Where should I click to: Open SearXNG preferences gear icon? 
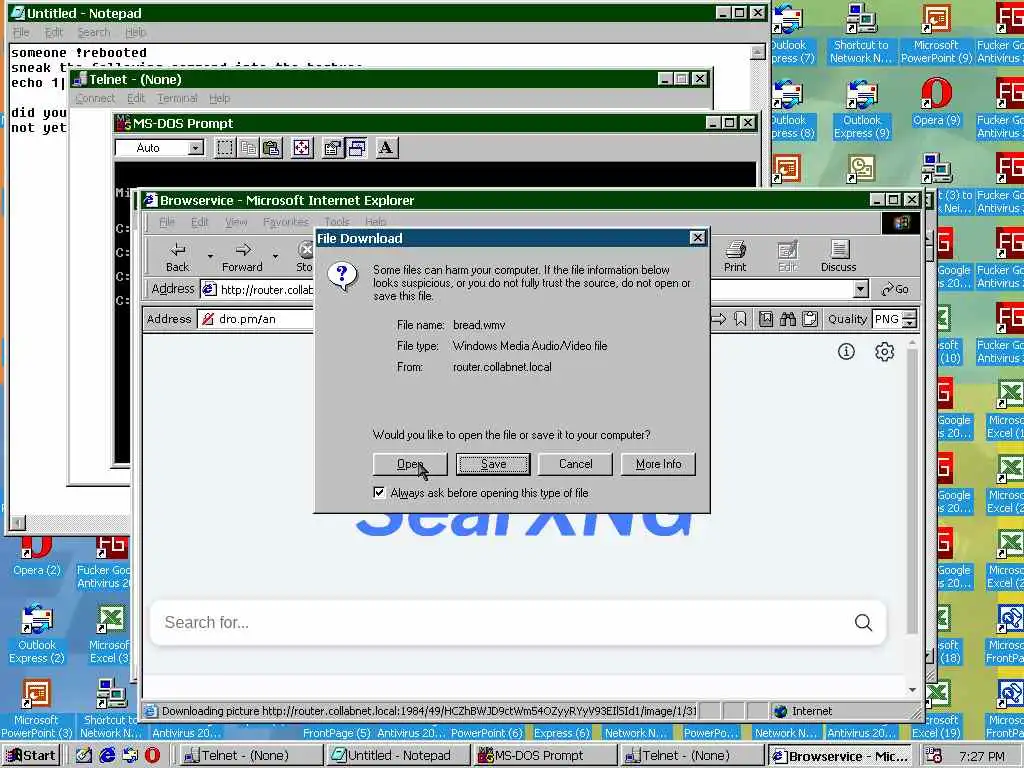(x=884, y=352)
